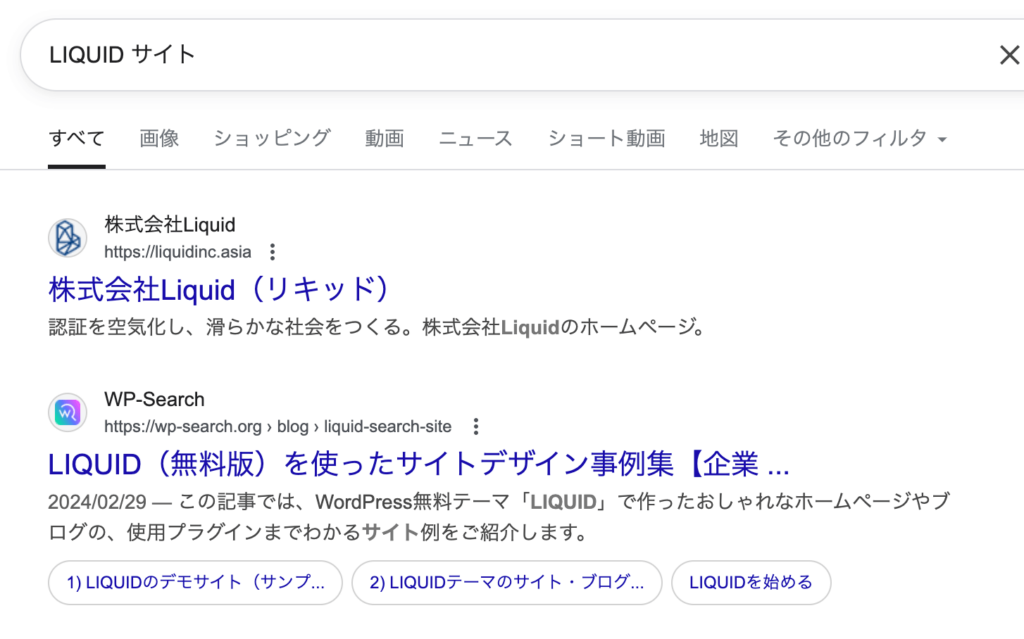Open the LIQUID（無料版）を使ったサイトデザイン事例集 result
Screen dimensions: 1024x639
419,465
